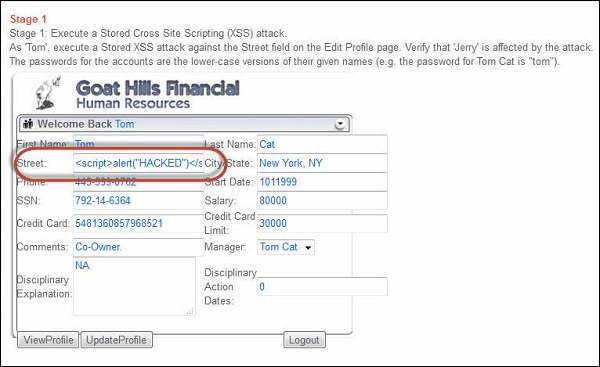Click the Phone number field
Image resolution: width=600 pixels, height=367 pixels.
click(x=138, y=182)
